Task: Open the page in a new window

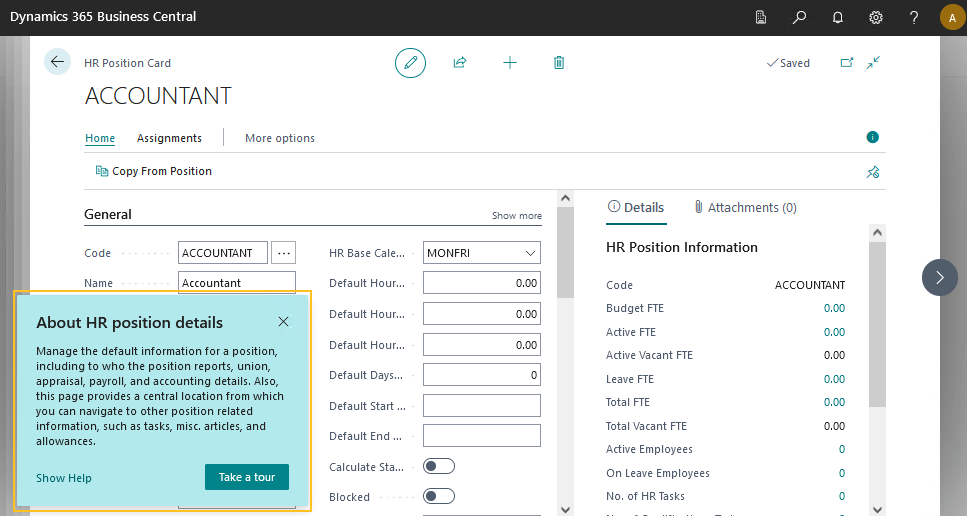Action: (x=846, y=62)
